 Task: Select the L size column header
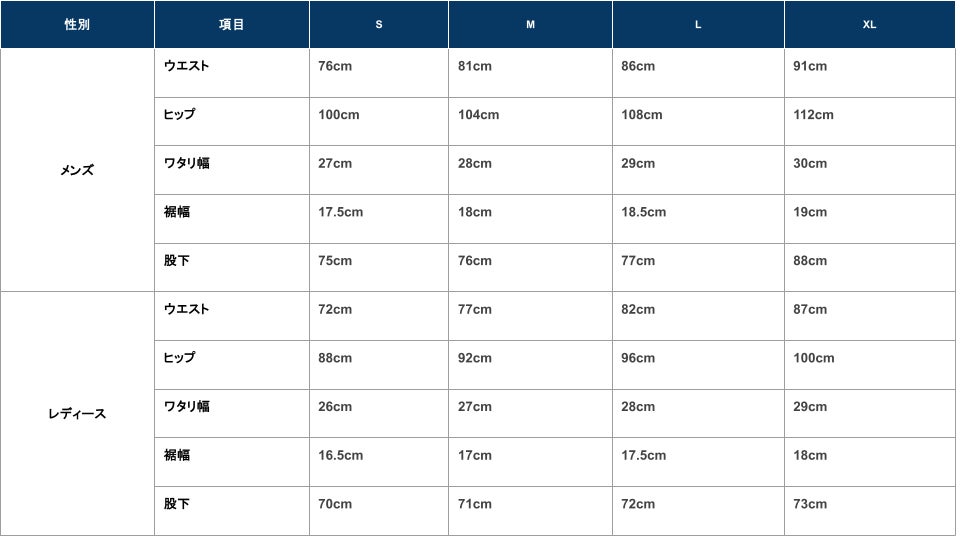coord(698,25)
